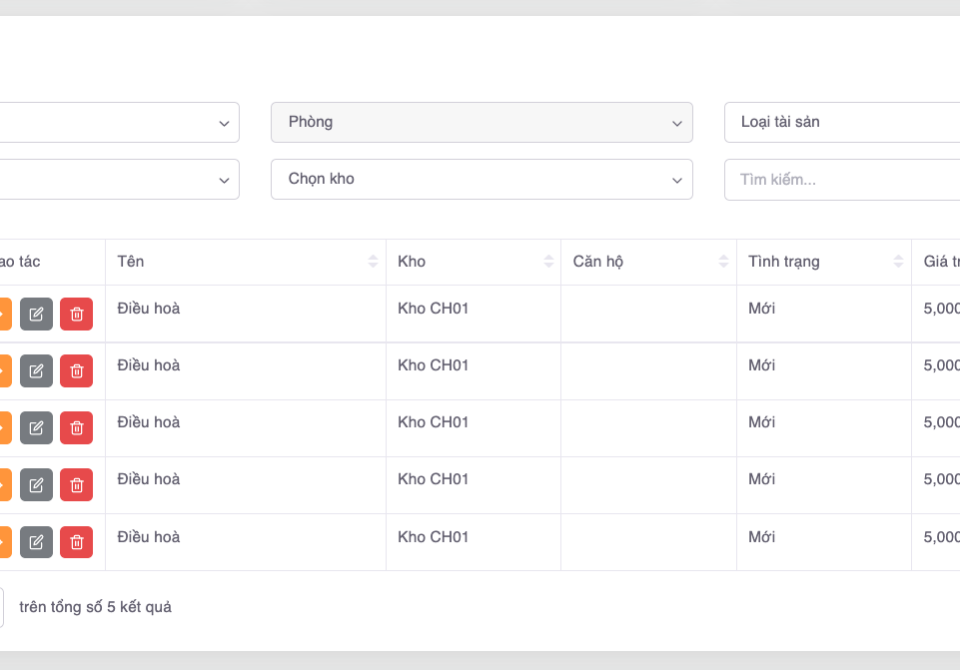Open edit for third table row
The image size is (960, 670).
click(36, 428)
